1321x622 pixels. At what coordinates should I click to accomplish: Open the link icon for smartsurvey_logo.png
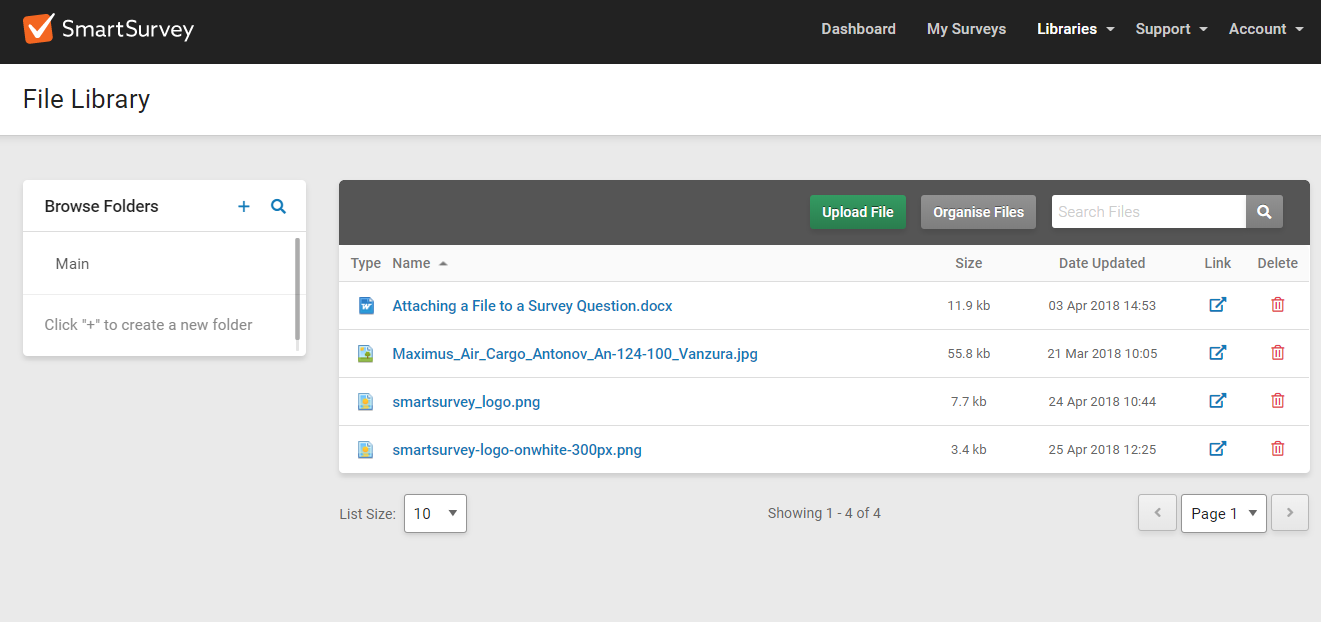tap(1218, 400)
